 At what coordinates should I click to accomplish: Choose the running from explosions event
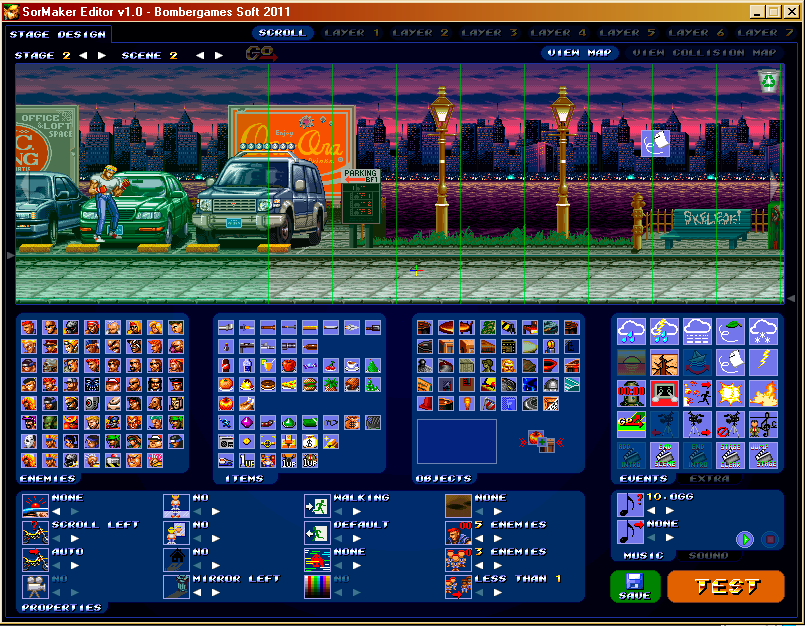pos(697,393)
